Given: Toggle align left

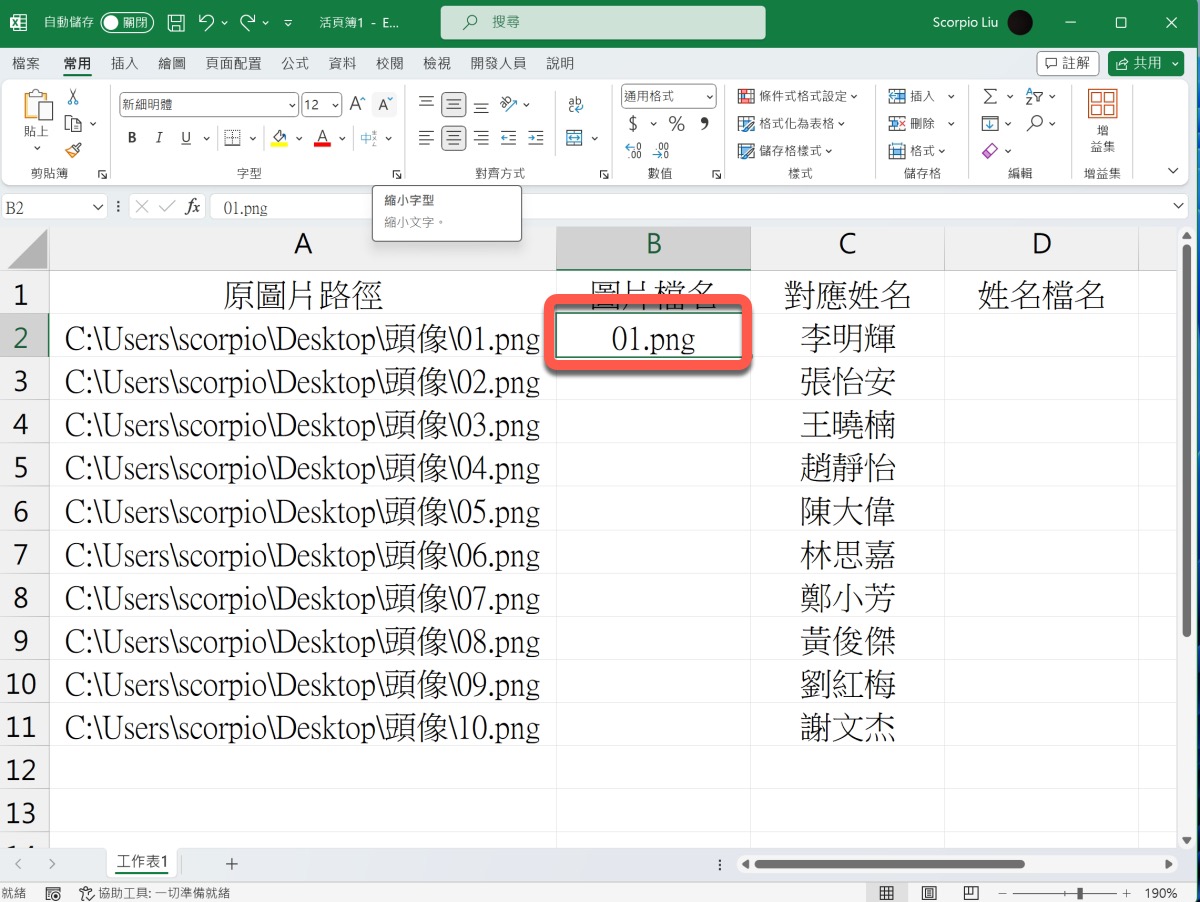Looking at the screenshot, I should point(427,138).
